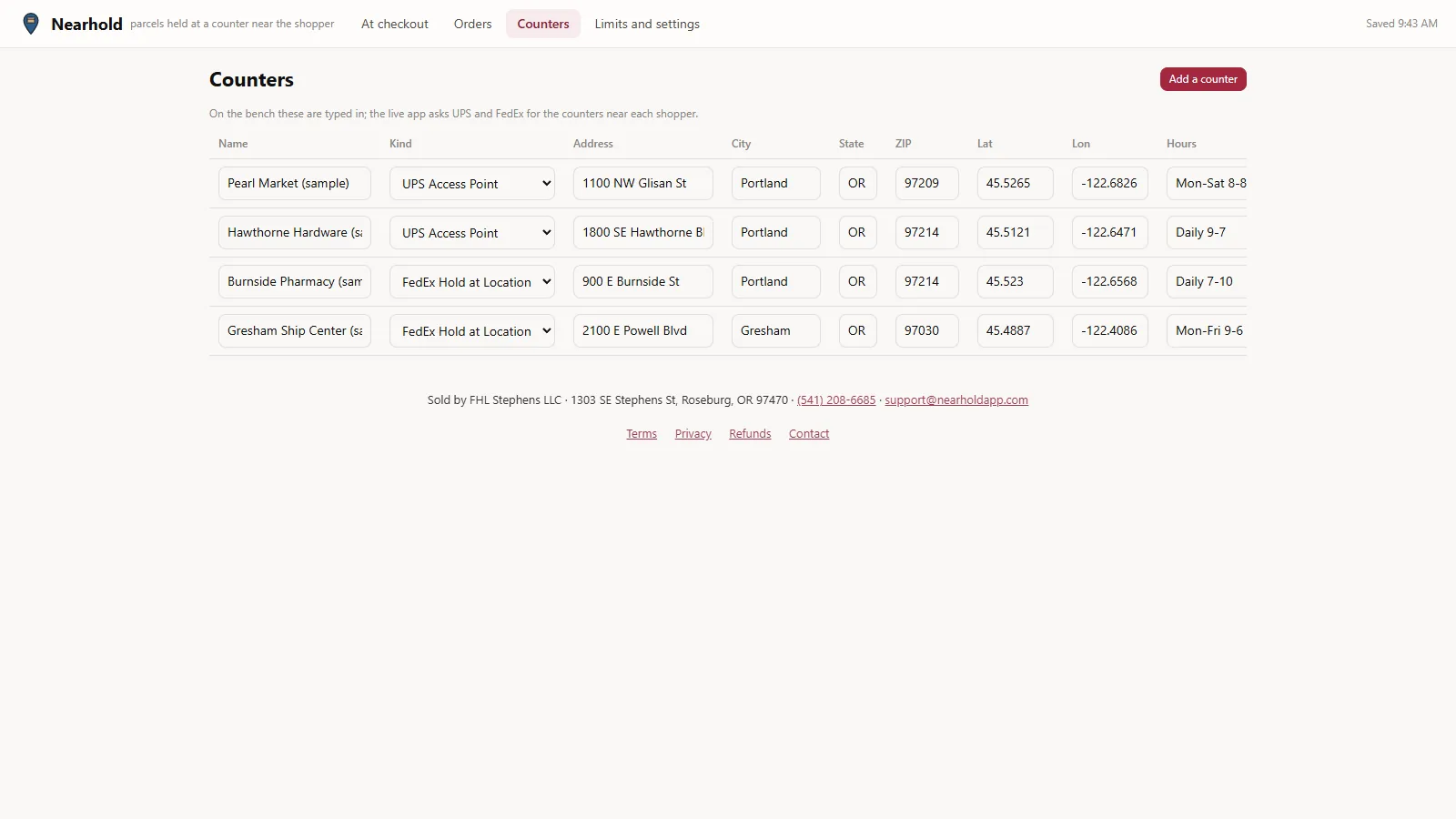Call the (541) 208-6685 phone link

tap(836, 400)
